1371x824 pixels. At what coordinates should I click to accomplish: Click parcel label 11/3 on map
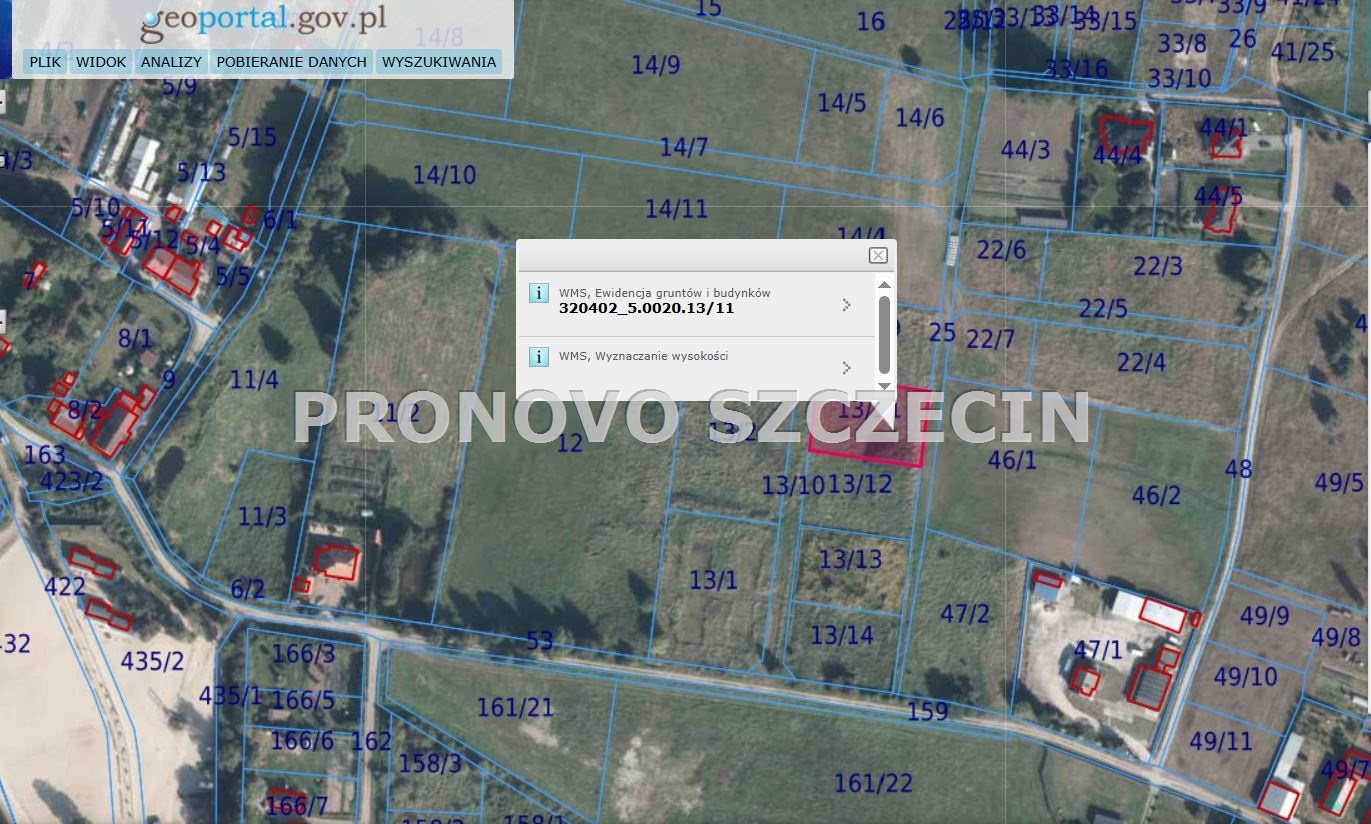[263, 517]
